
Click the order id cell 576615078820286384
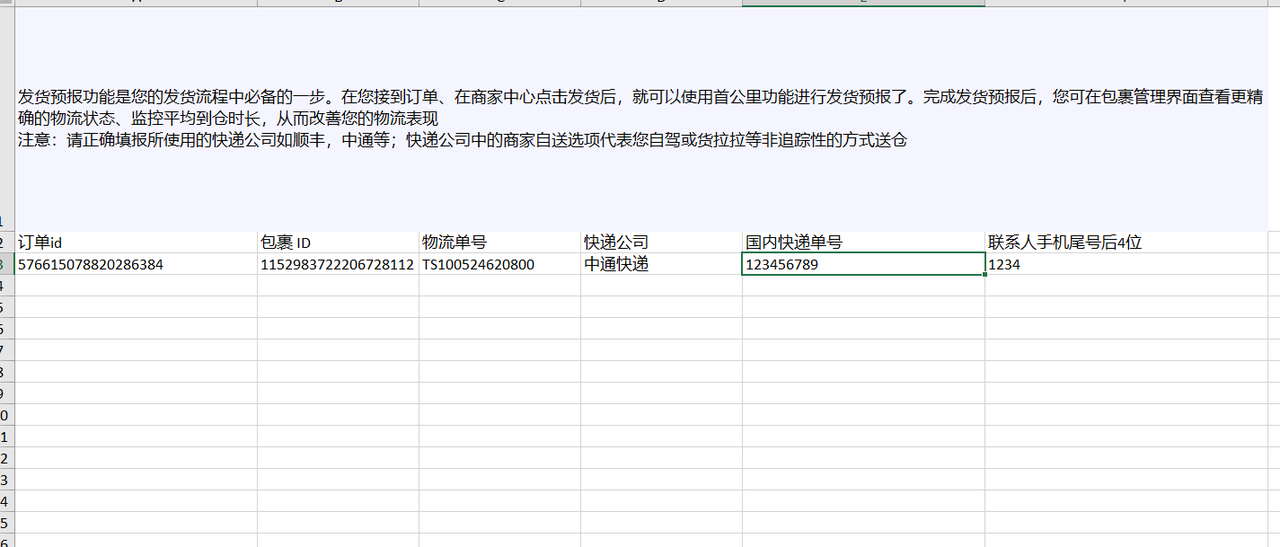coord(136,264)
